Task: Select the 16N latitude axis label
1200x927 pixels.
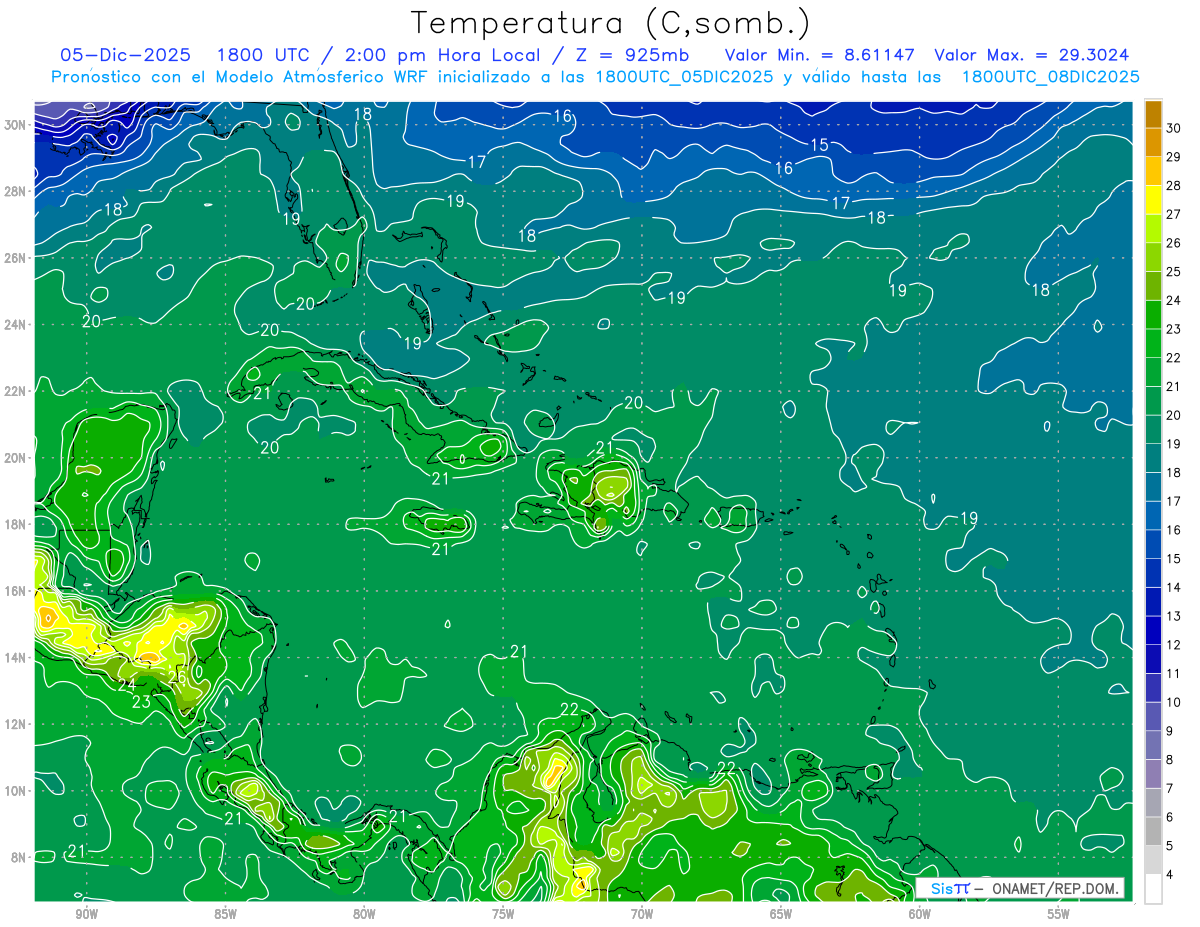Action: click(14, 591)
